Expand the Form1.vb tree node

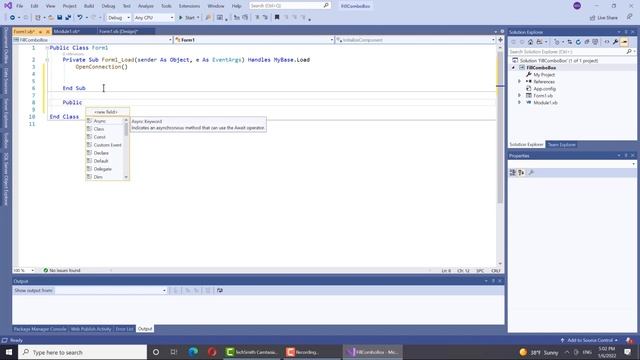coord(520,96)
